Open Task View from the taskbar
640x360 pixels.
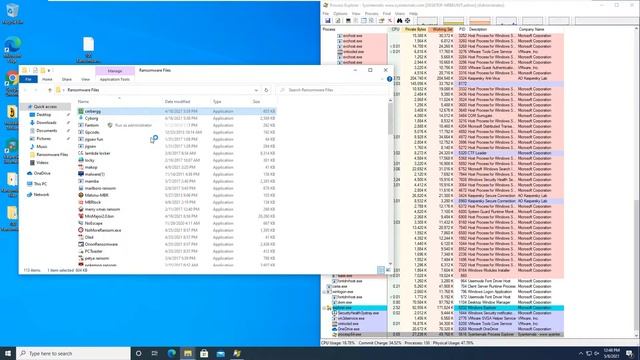pos(155,353)
